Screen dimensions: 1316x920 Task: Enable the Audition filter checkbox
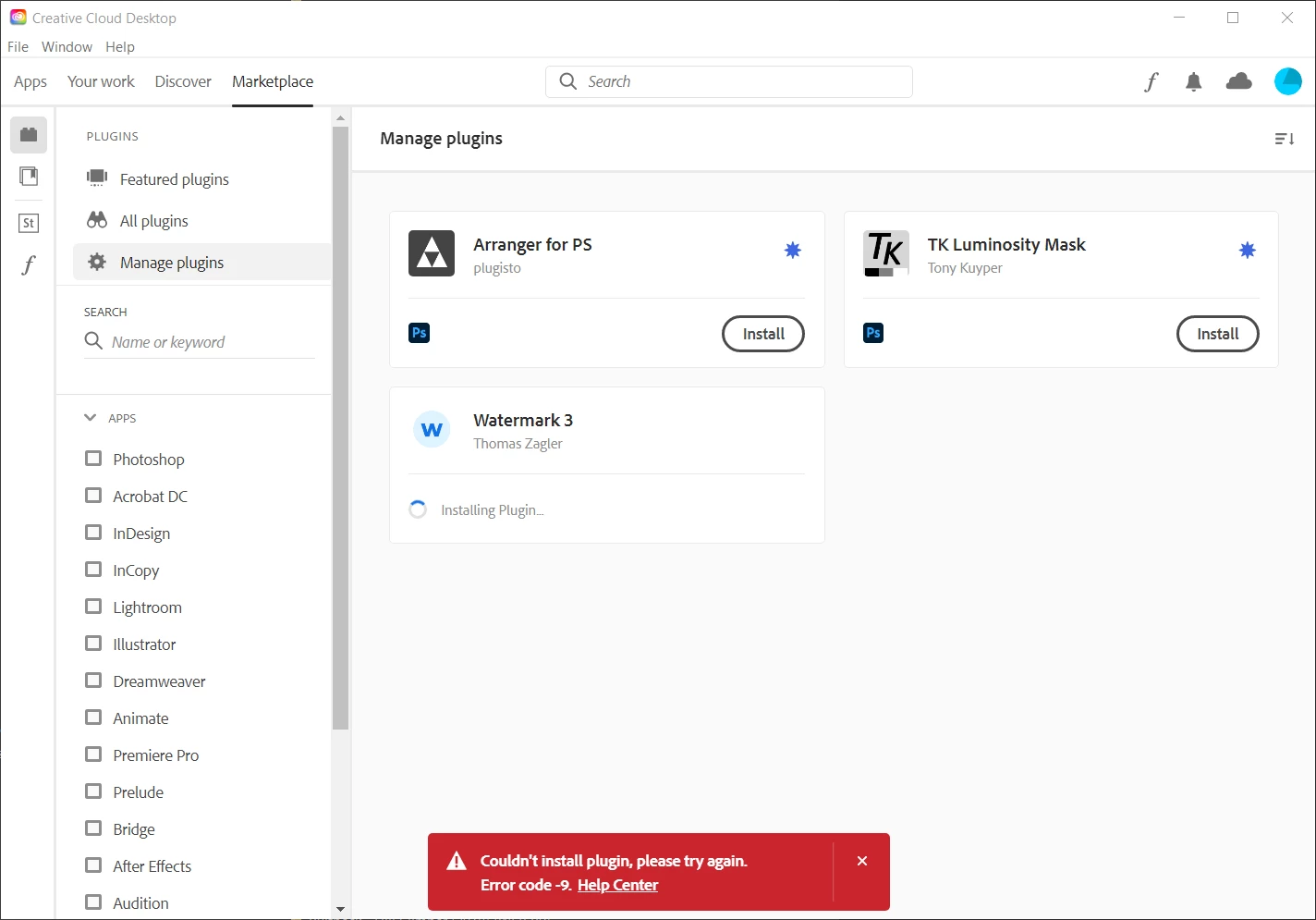[93, 902]
